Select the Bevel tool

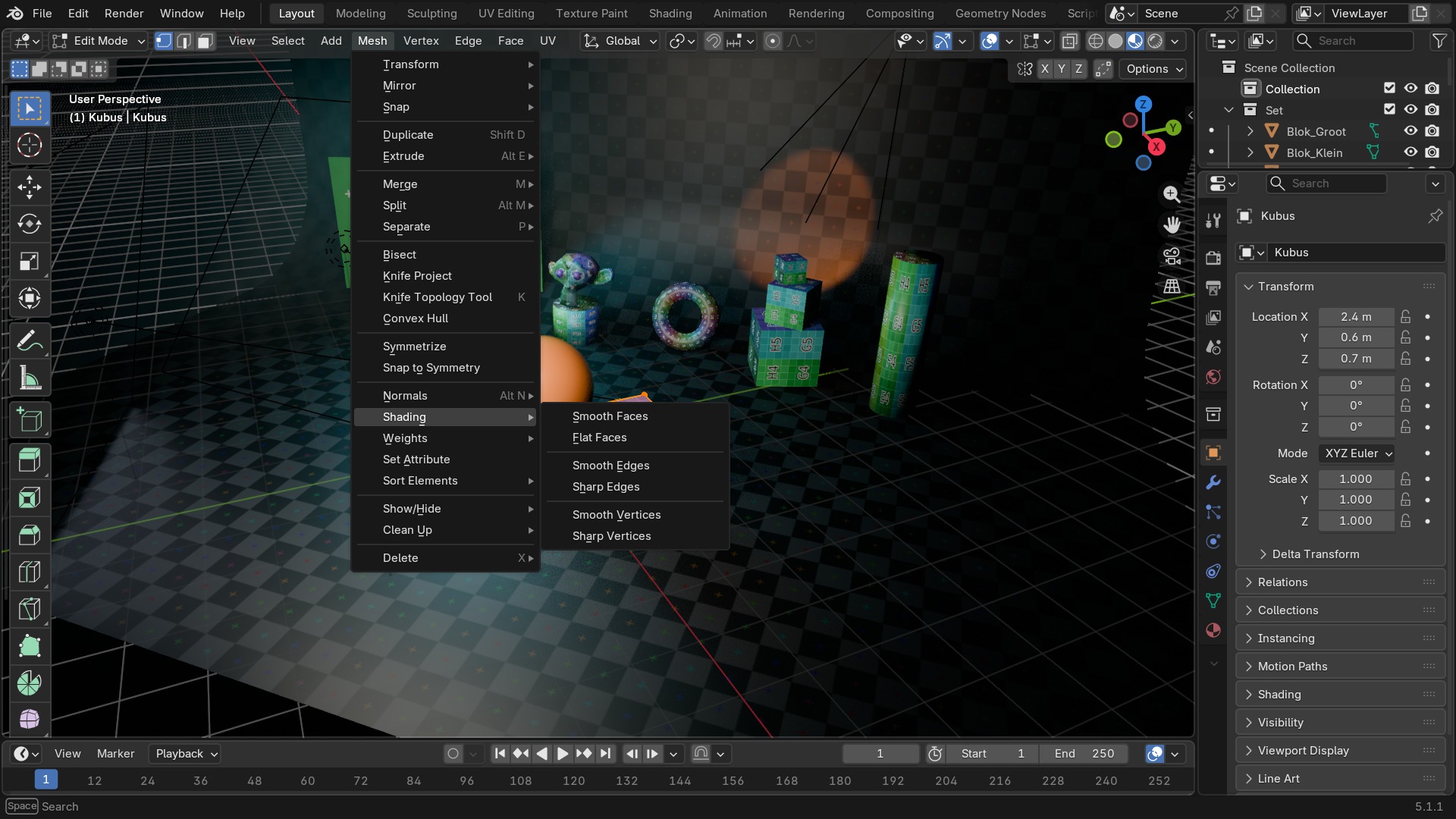tap(30, 535)
